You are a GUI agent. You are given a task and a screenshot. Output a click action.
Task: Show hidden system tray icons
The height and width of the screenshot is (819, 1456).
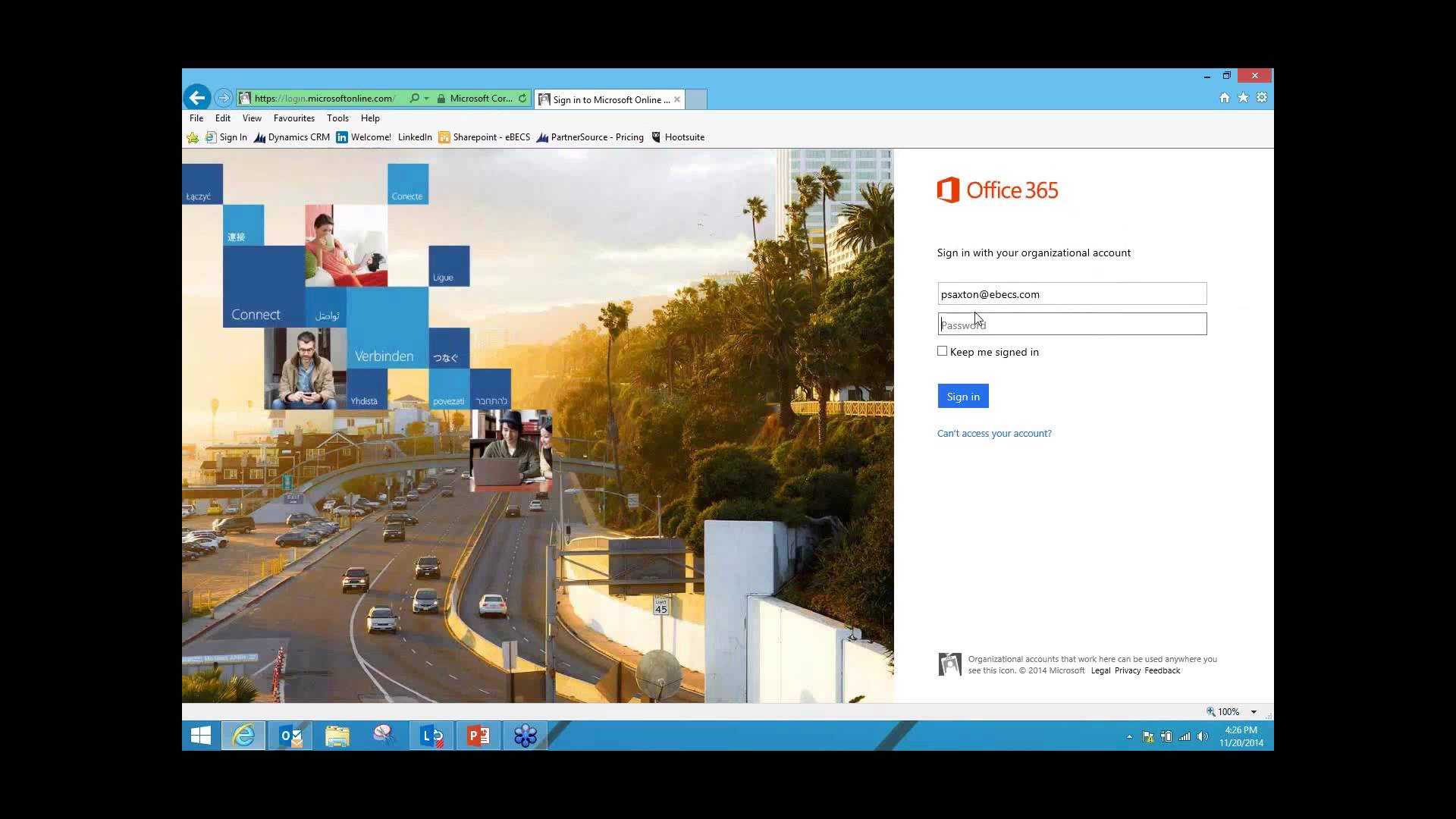(x=1129, y=736)
